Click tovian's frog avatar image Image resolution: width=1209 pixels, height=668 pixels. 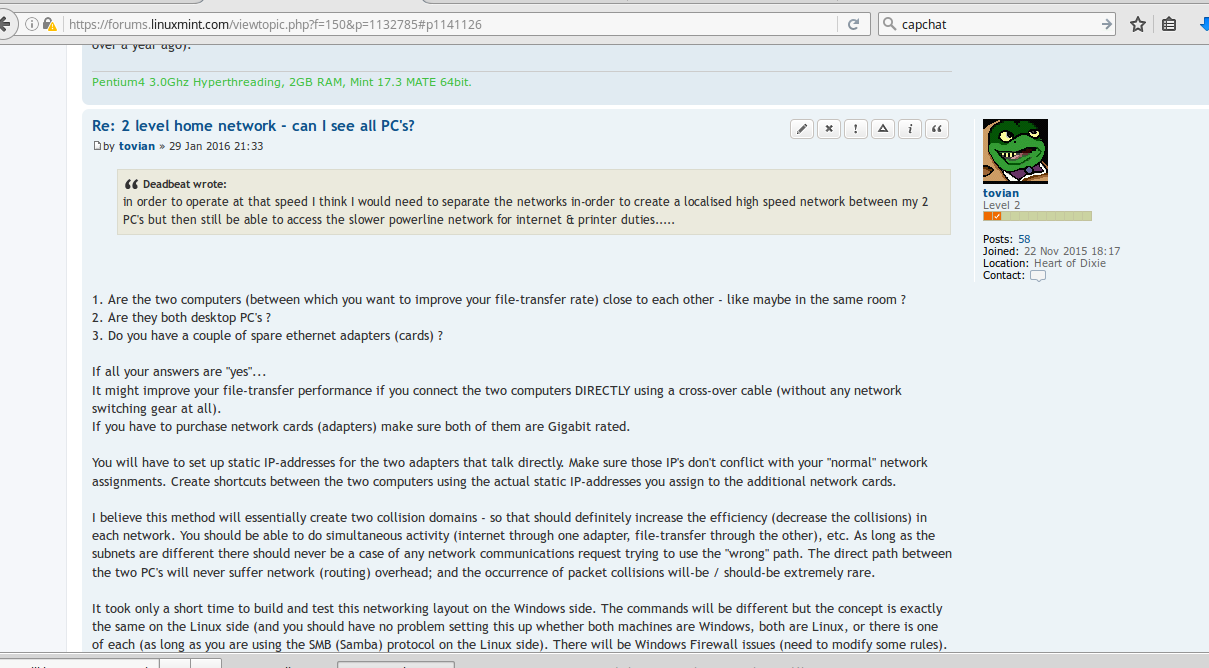(1015, 151)
